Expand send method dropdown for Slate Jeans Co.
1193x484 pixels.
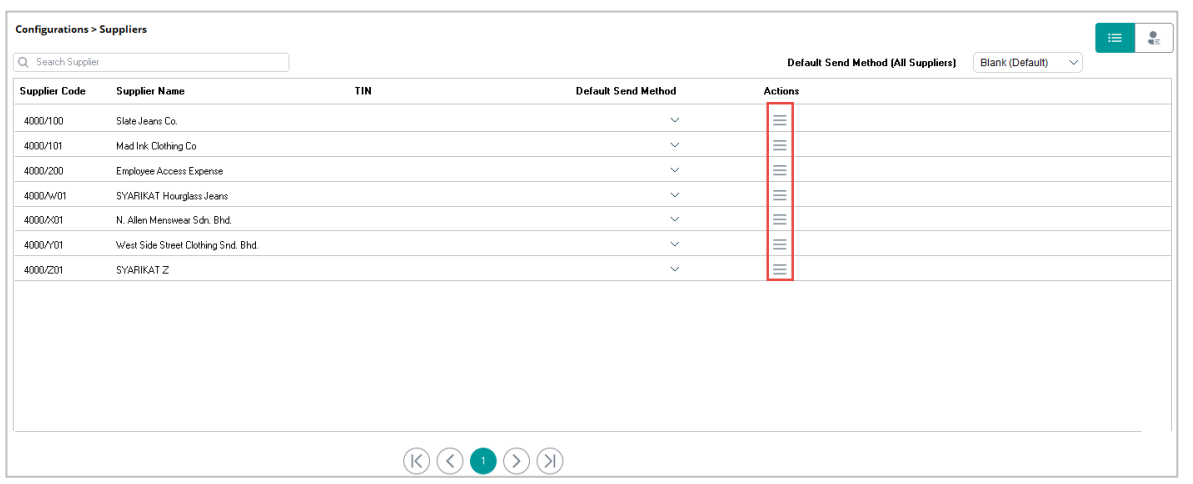(x=674, y=120)
